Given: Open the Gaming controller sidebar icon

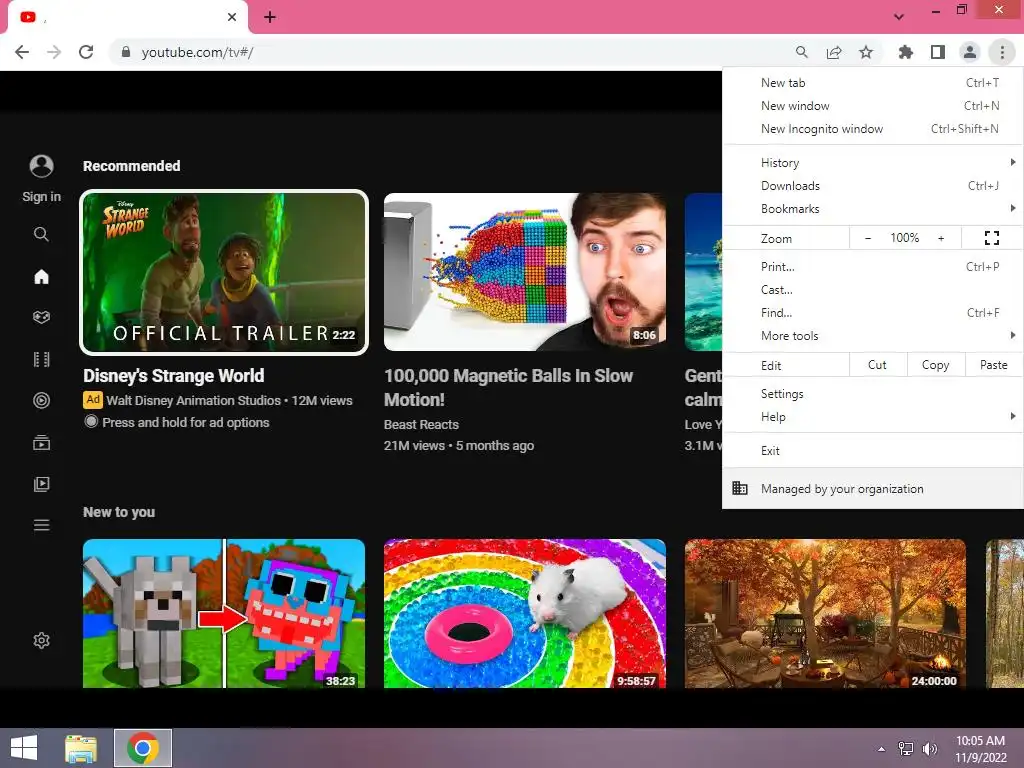Looking at the screenshot, I should [41, 317].
